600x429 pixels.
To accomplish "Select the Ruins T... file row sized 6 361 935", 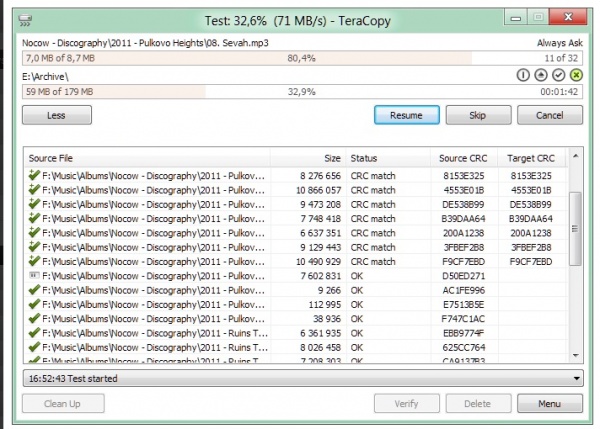I will [x=296, y=333].
